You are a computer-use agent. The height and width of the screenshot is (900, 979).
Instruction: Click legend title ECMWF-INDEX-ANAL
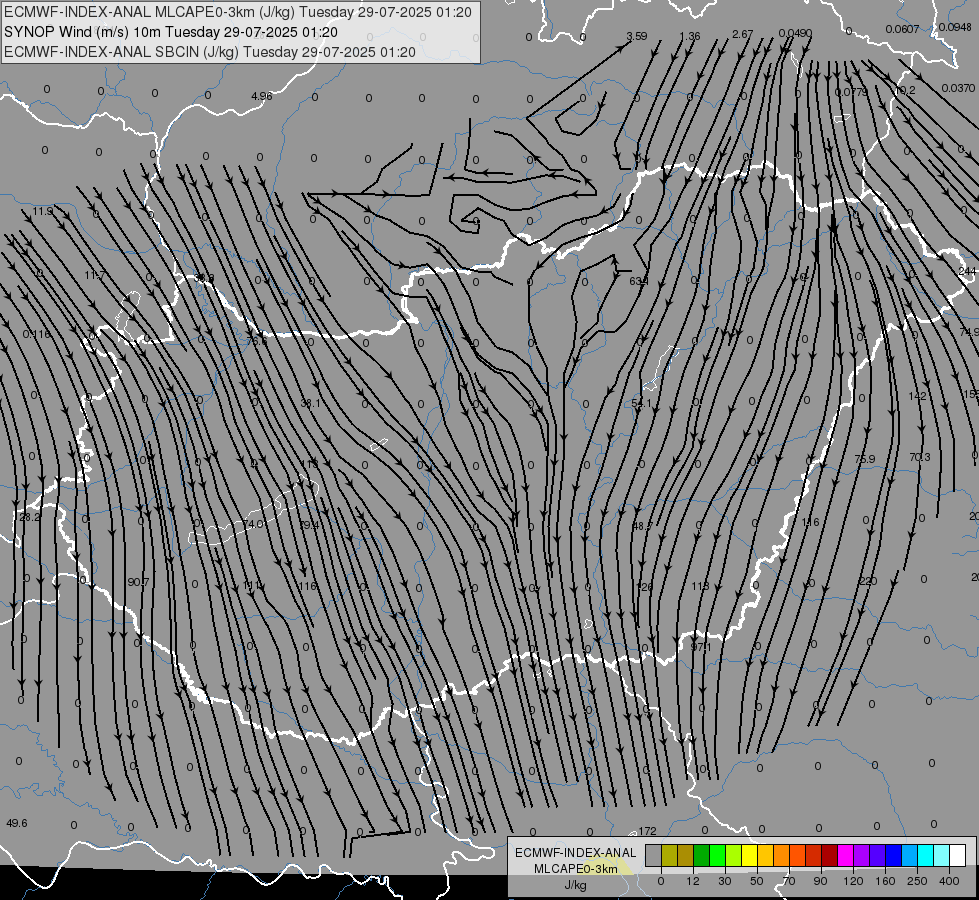point(576,853)
